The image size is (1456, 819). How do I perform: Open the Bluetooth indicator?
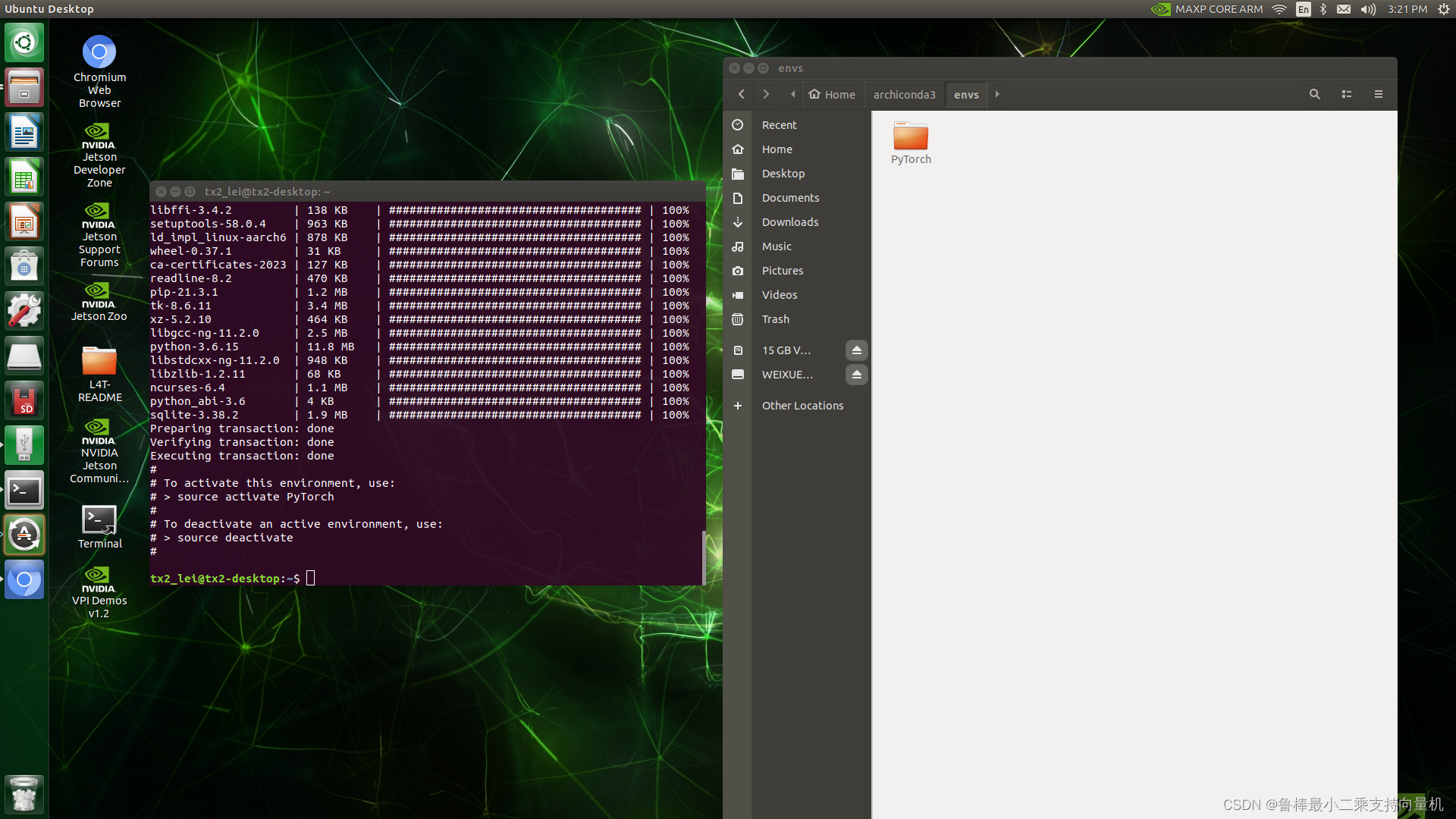1323,9
